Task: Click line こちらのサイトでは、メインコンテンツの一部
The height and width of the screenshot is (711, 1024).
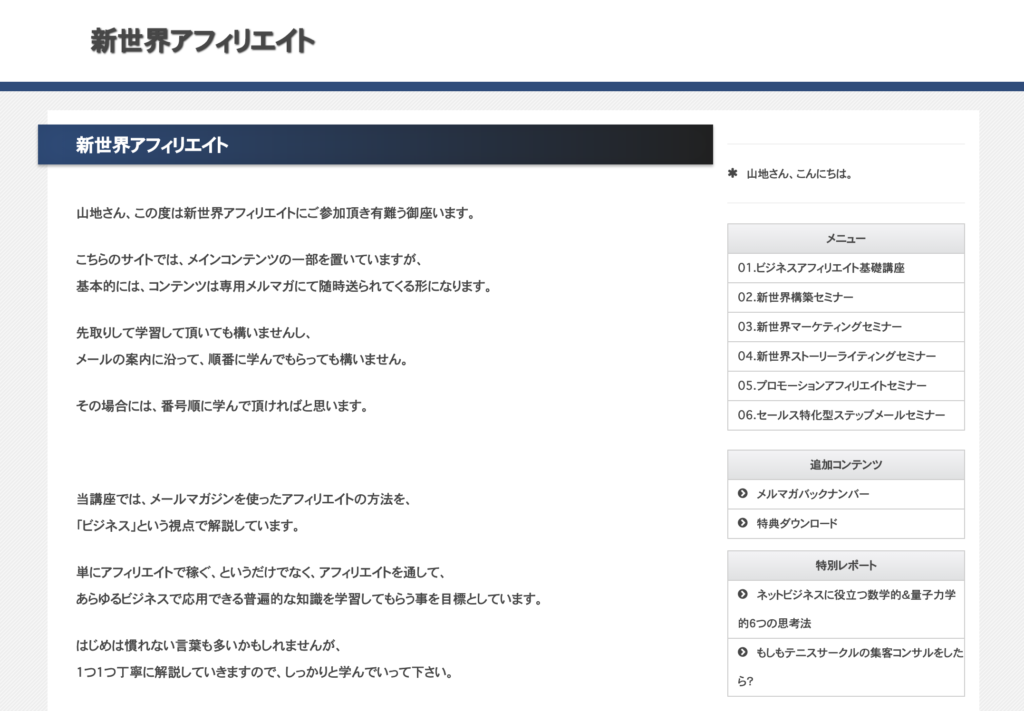Action: (249, 259)
